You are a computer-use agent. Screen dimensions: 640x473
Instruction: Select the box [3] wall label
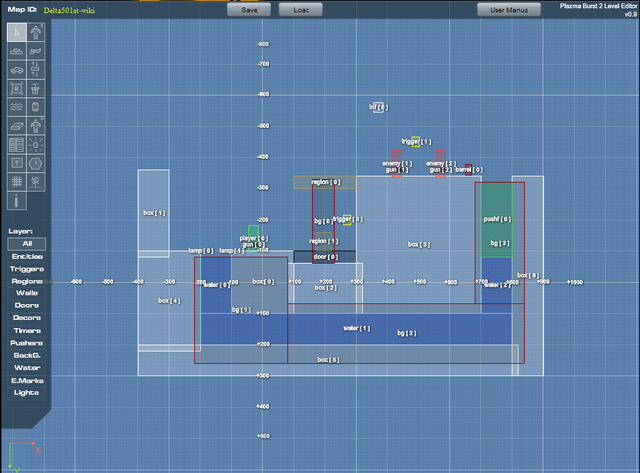tap(419, 244)
